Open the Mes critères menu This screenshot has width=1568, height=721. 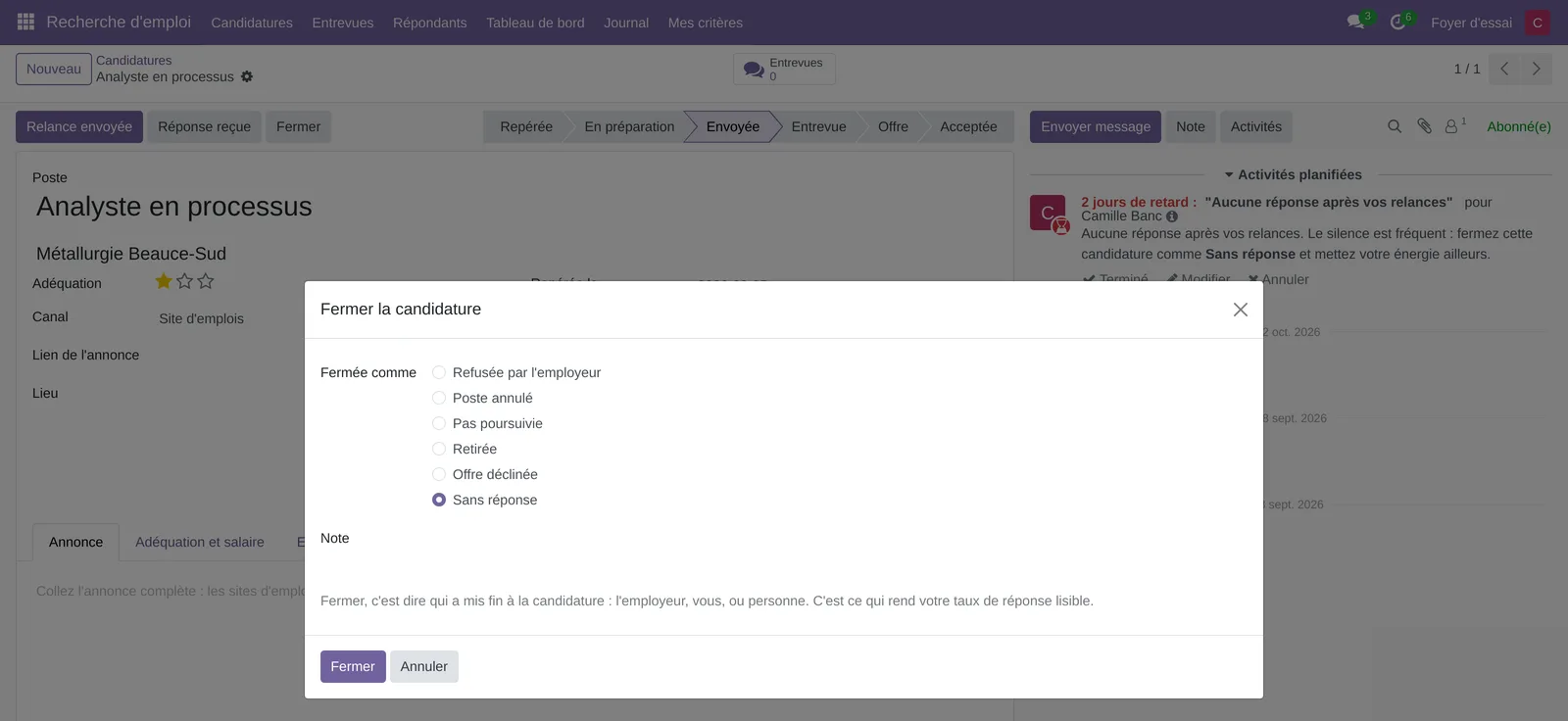(706, 23)
